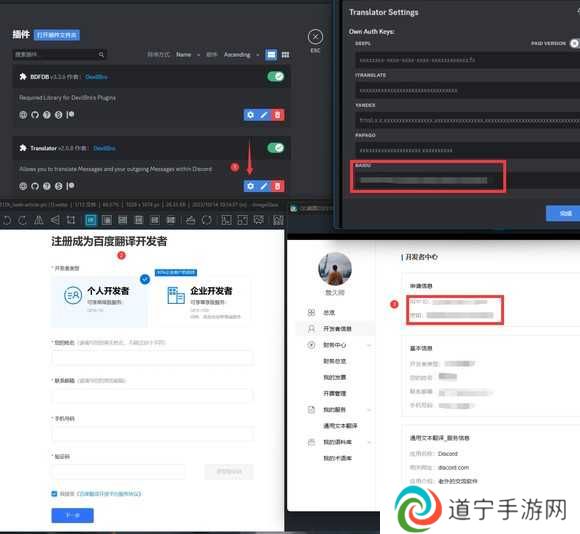Open Translator plugin help question icon
The image size is (580, 534).
tap(47, 186)
